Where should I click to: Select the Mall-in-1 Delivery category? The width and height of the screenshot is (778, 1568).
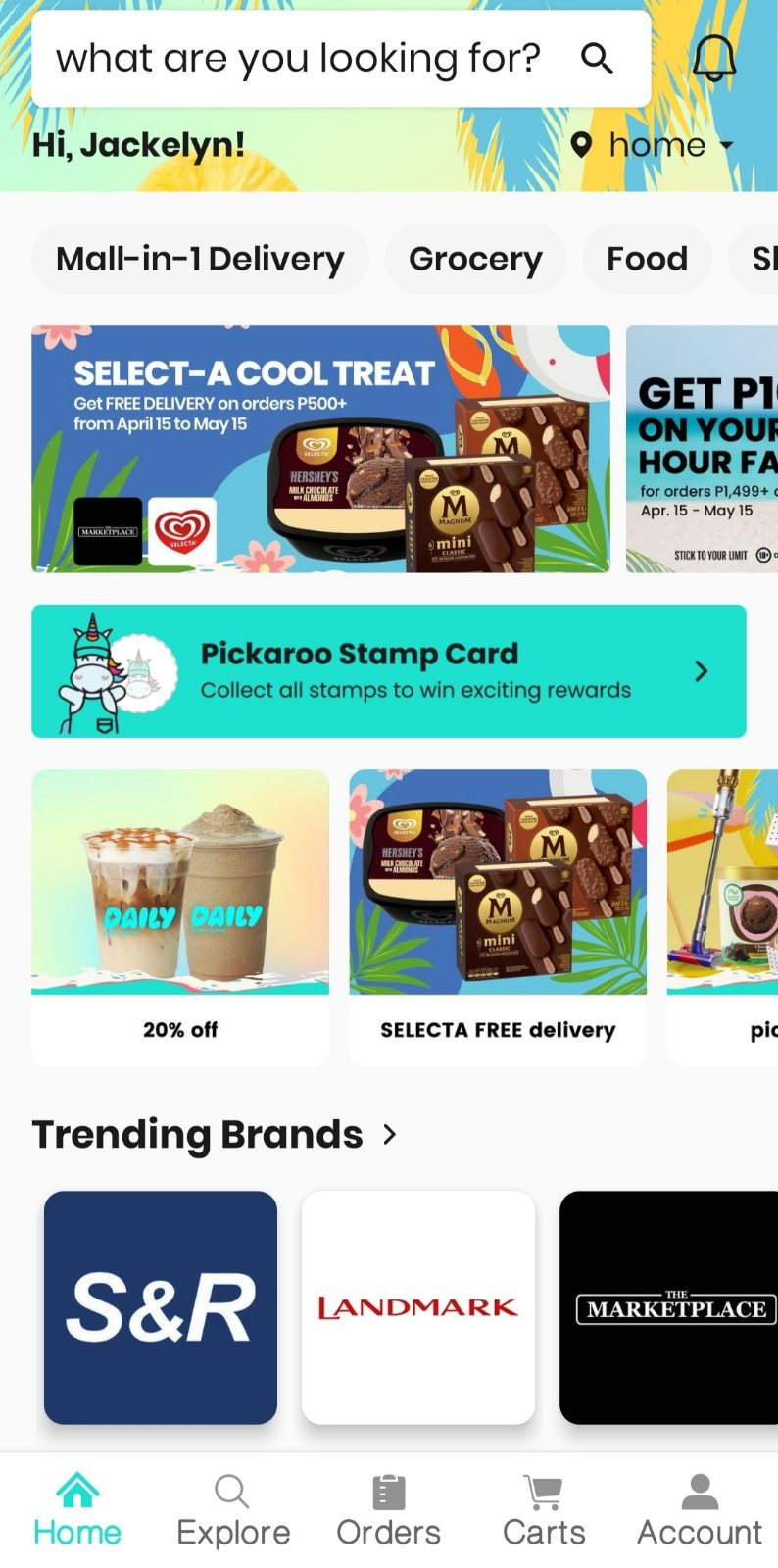click(x=200, y=259)
